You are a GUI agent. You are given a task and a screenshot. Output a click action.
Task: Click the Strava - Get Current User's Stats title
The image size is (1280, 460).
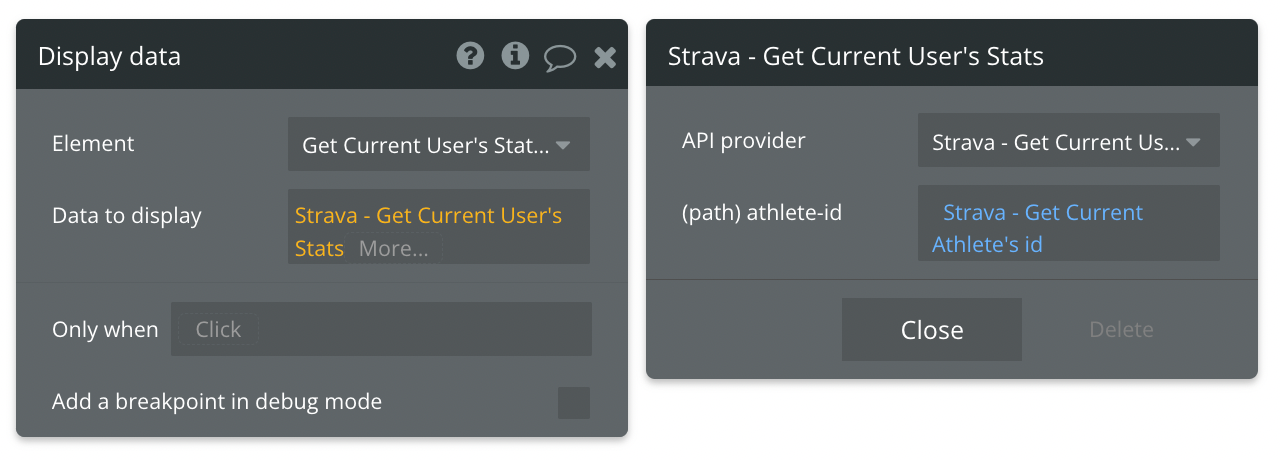[x=855, y=56]
